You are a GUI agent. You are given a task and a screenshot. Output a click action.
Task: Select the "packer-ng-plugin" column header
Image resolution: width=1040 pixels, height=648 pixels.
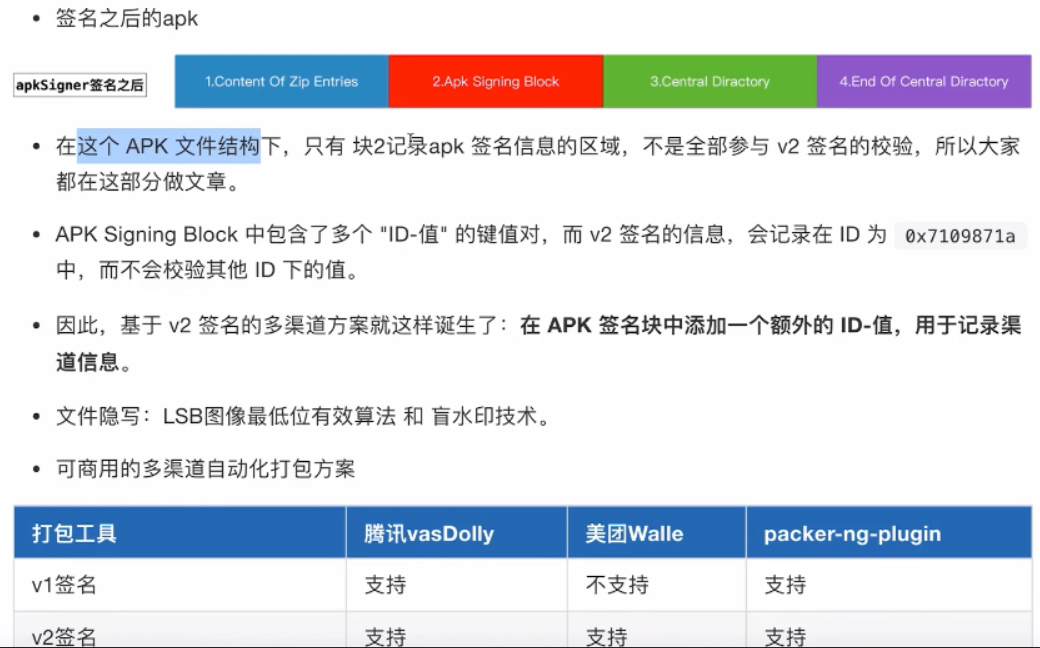click(853, 533)
